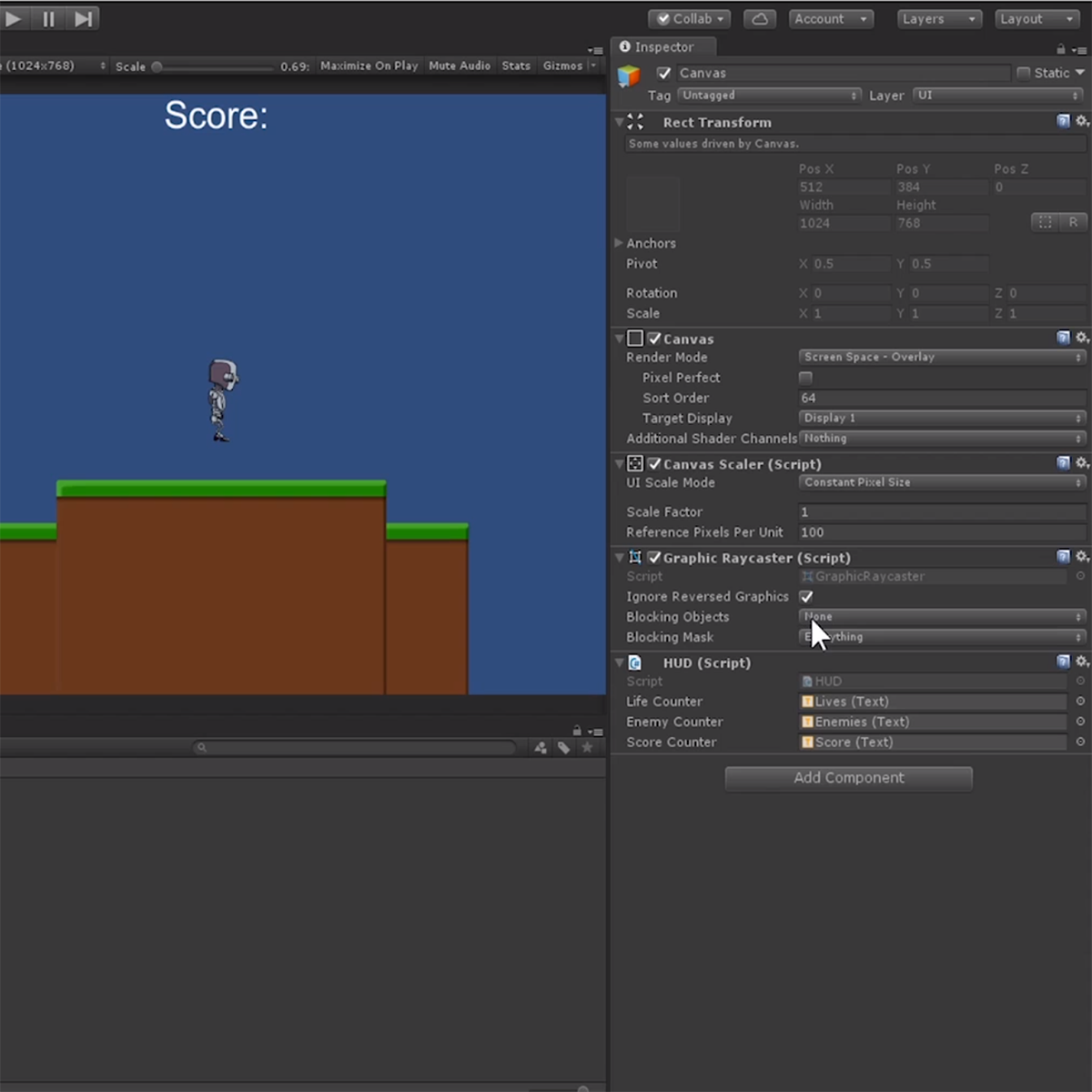Open the Blocking Mask dropdown
1092x1092 pixels.
941,637
